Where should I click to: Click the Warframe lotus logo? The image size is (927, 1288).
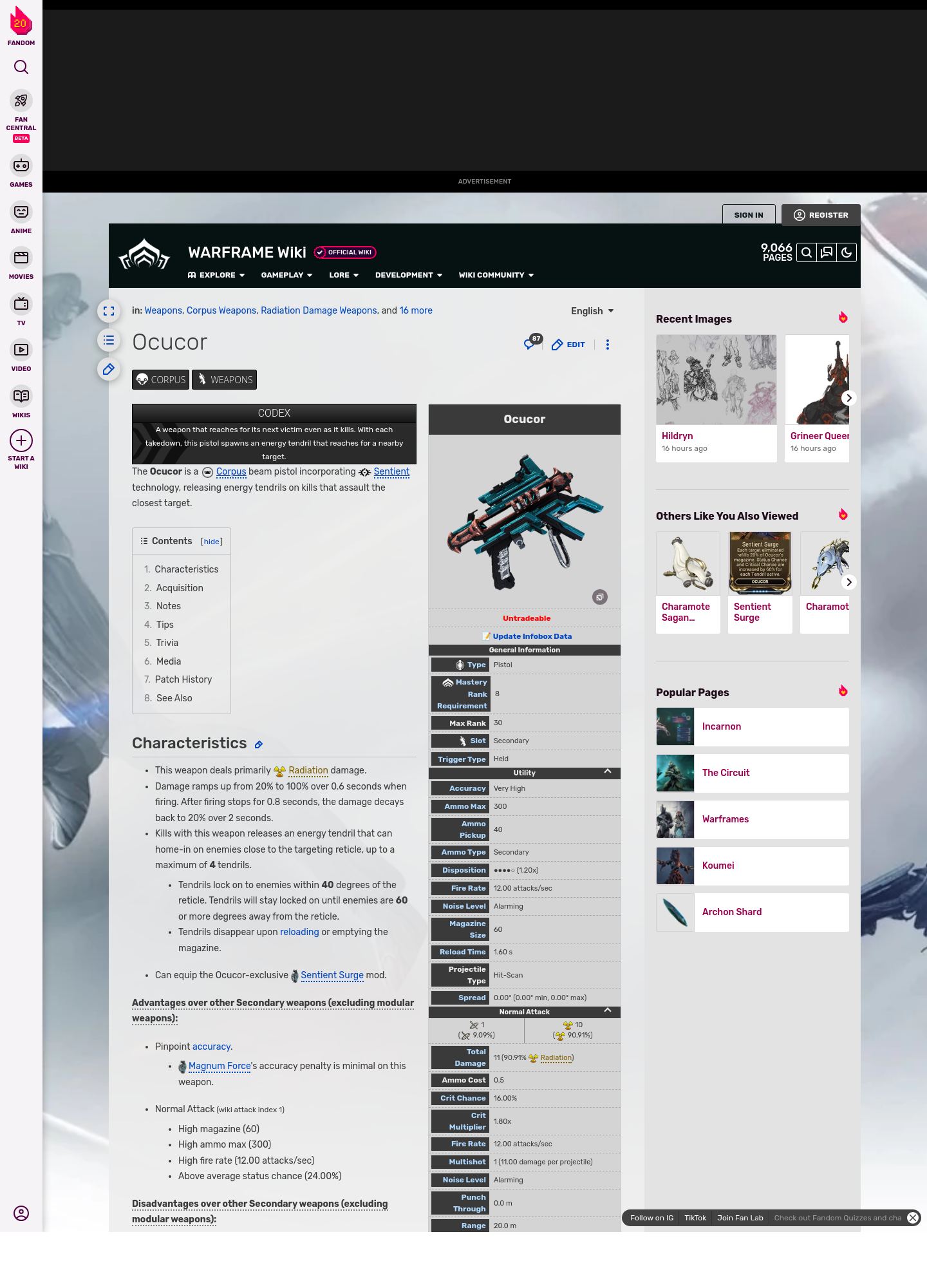pyautogui.click(x=144, y=255)
